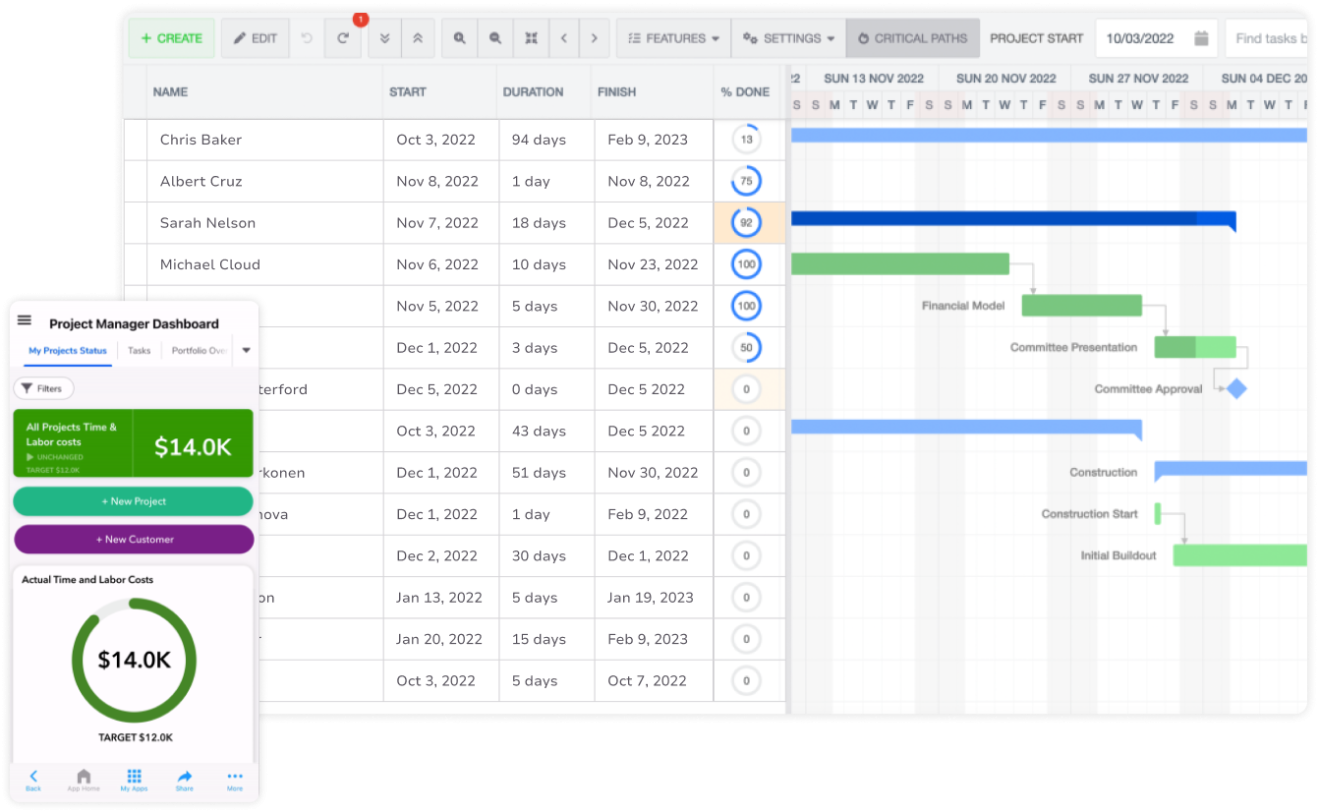The height and width of the screenshot is (812, 1320).
Task: Click Sarah Nelson's 92 percent progress circle
Action: click(x=746, y=223)
